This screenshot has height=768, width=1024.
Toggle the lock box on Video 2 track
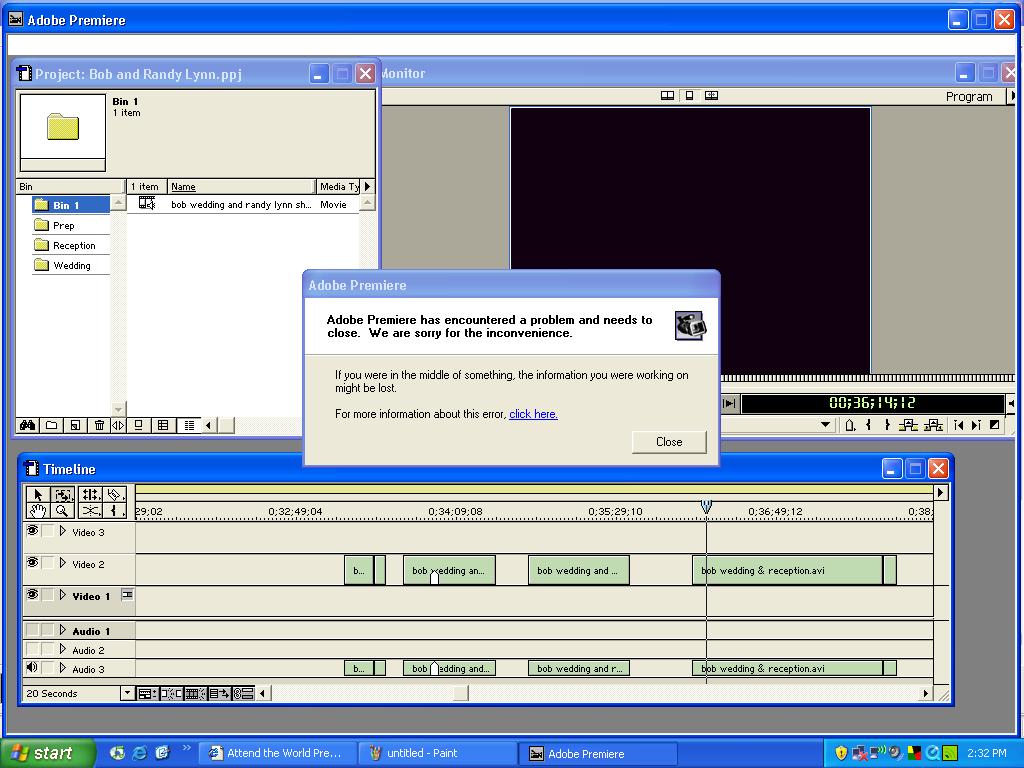click(x=48, y=563)
